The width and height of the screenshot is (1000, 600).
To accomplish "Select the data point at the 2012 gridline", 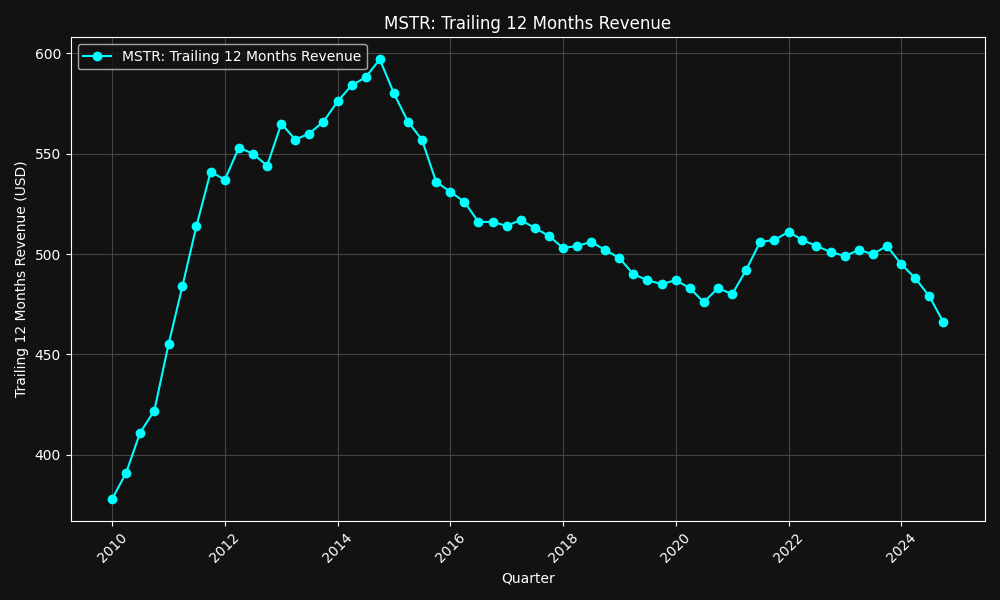I will 225,180.
